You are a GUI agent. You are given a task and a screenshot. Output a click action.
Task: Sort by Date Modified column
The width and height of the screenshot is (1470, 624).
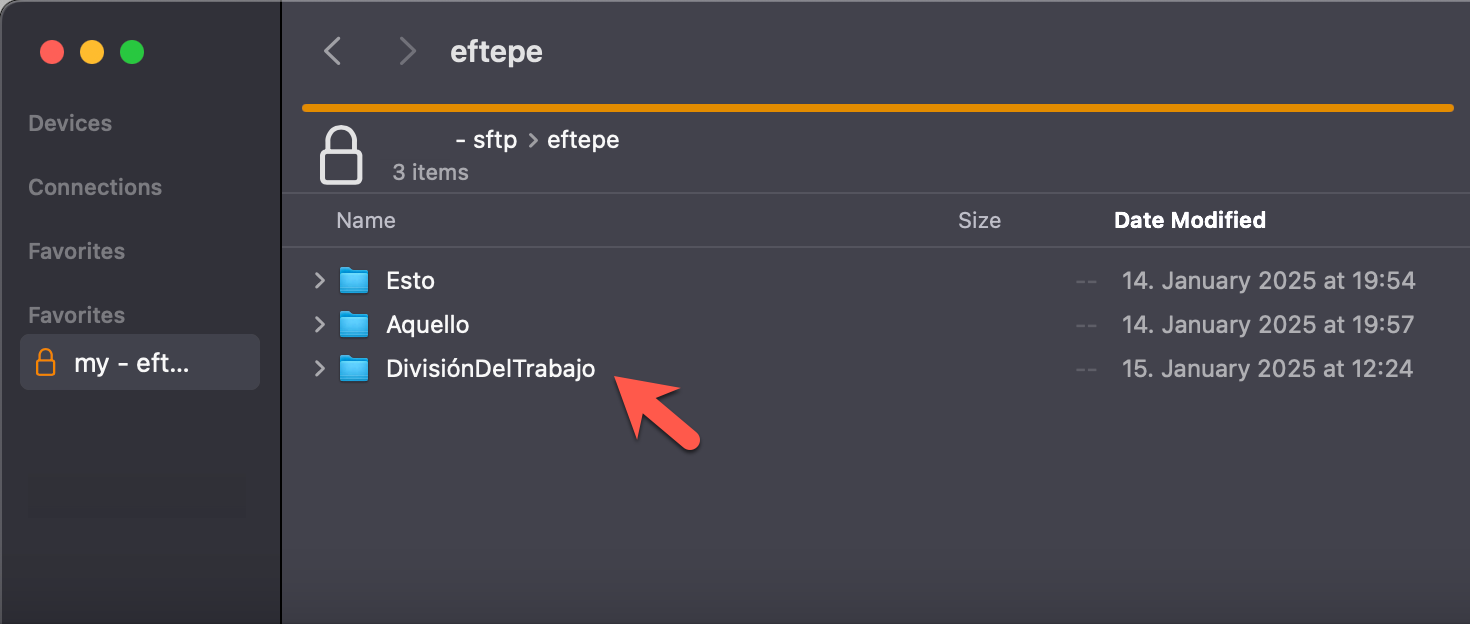pos(1190,221)
